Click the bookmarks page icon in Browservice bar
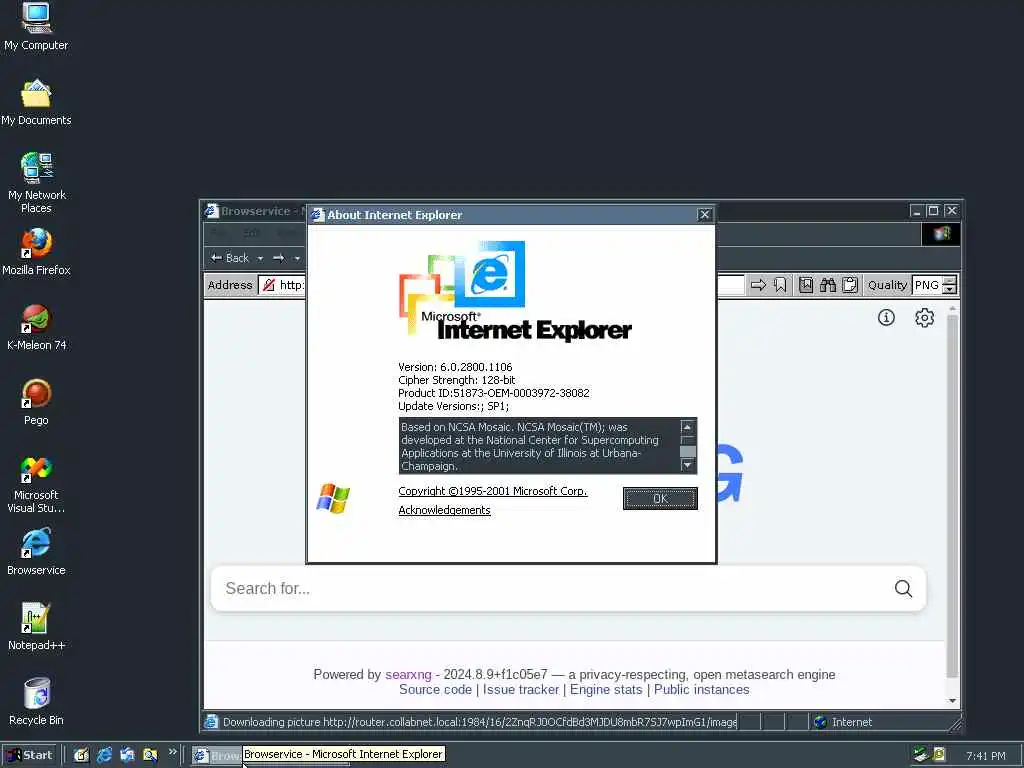Image resolution: width=1024 pixels, height=768 pixels. tap(806, 285)
